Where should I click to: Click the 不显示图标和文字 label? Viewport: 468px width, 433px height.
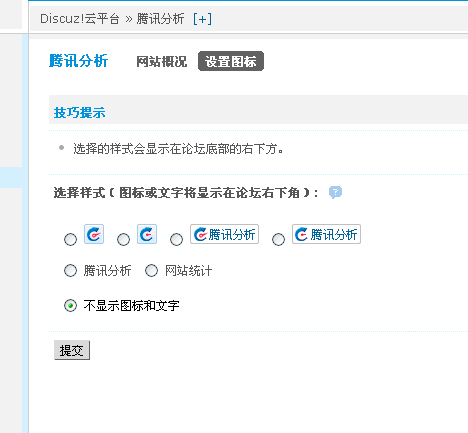pos(131,305)
